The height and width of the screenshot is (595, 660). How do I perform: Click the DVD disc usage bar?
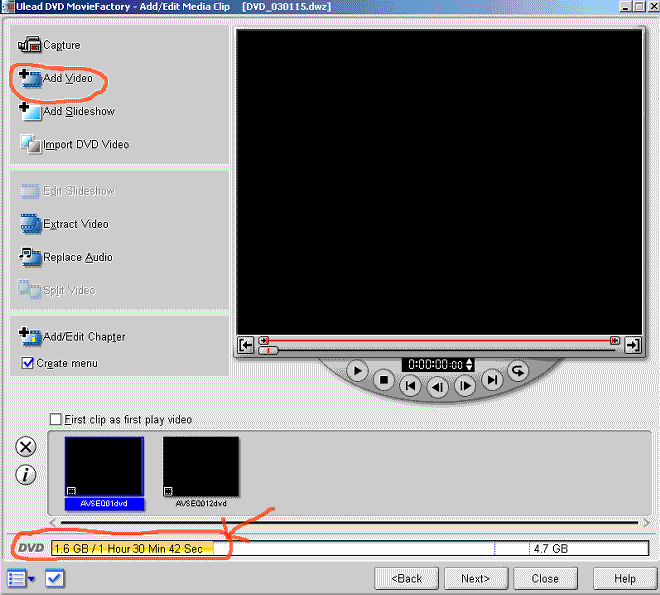tap(350, 548)
